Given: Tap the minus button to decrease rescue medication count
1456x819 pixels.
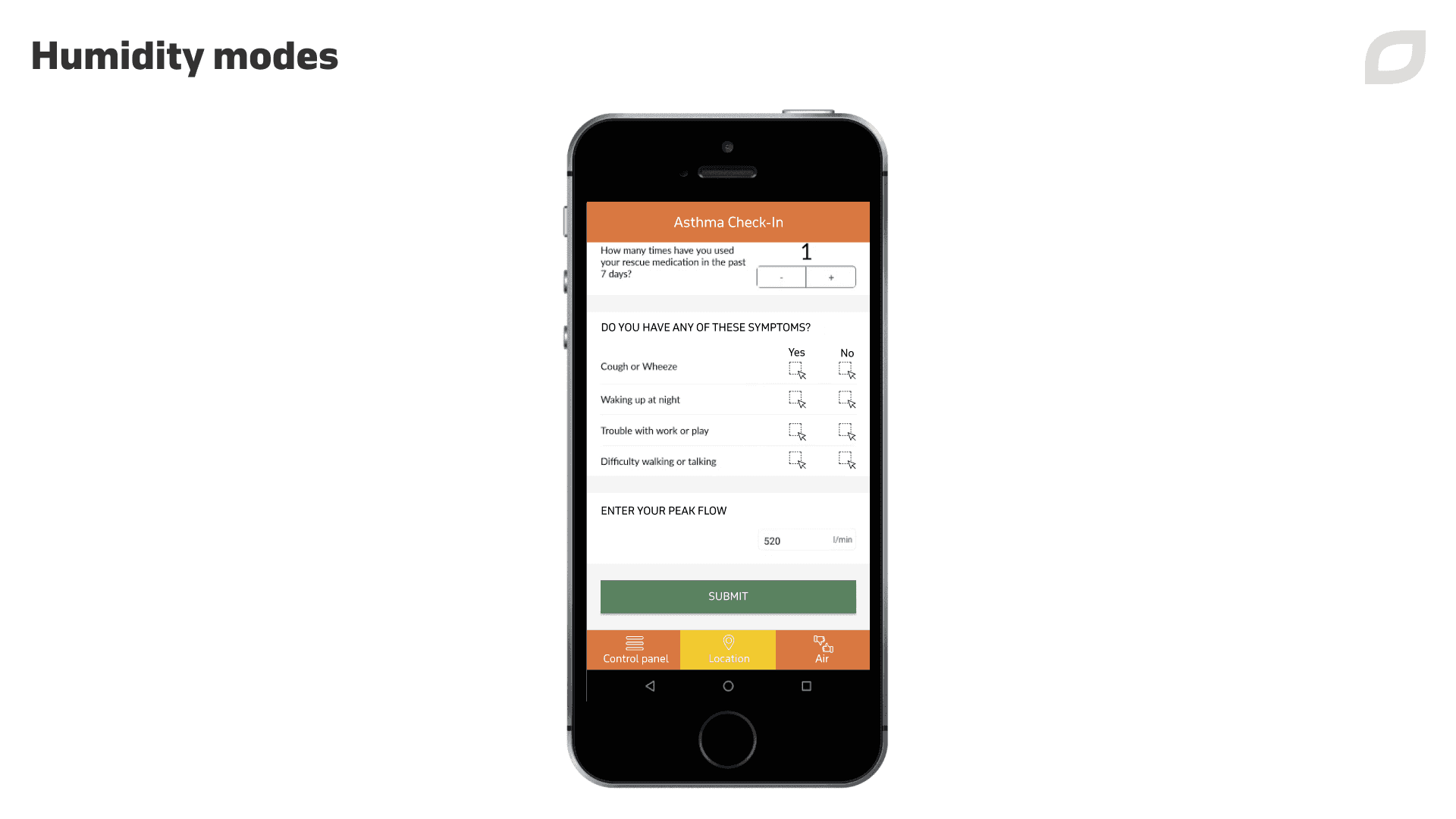Looking at the screenshot, I should click(782, 277).
